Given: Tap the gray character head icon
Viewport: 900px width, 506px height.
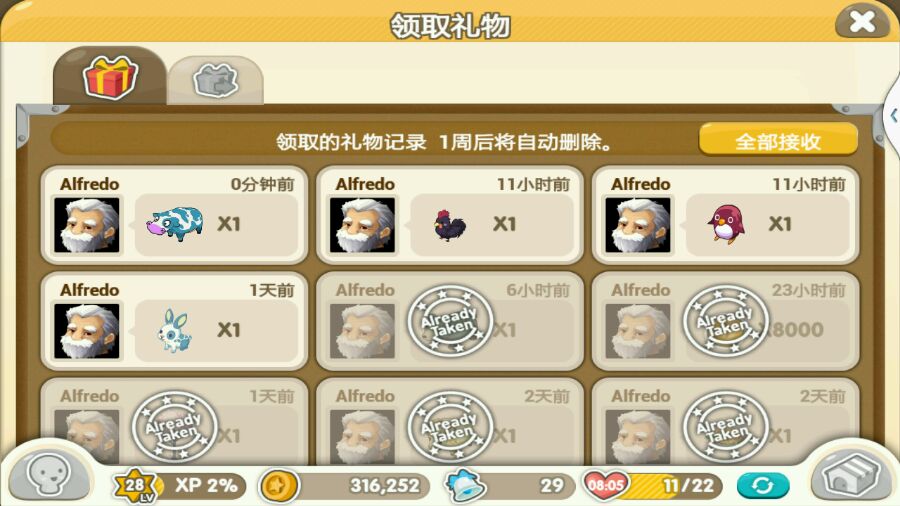Looking at the screenshot, I should [x=49, y=474].
